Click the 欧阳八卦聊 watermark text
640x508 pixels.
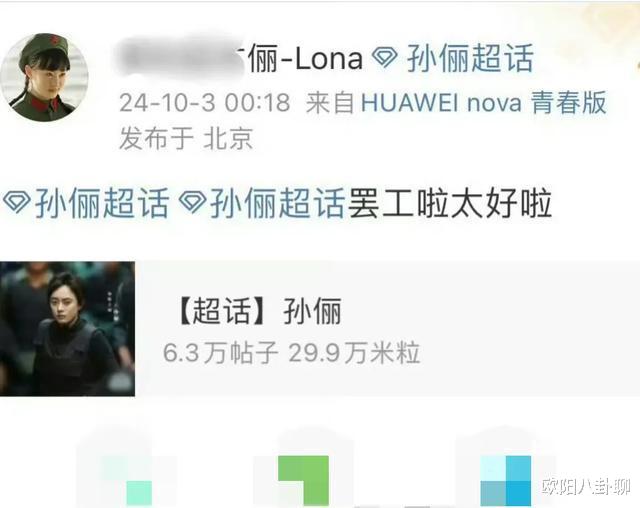coord(586,486)
